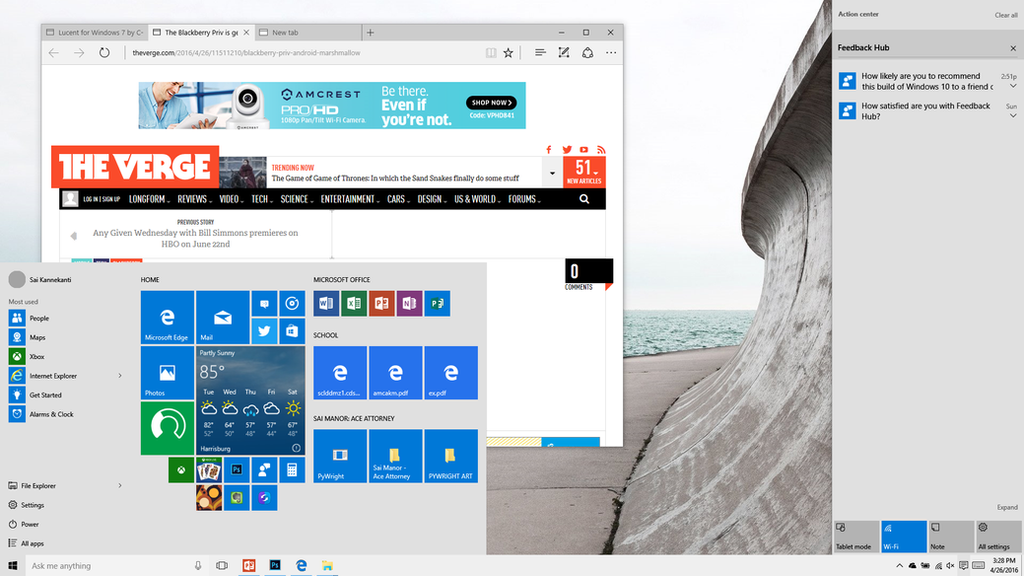Open the Photos tile
The image size is (1024, 576).
pyautogui.click(x=167, y=373)
